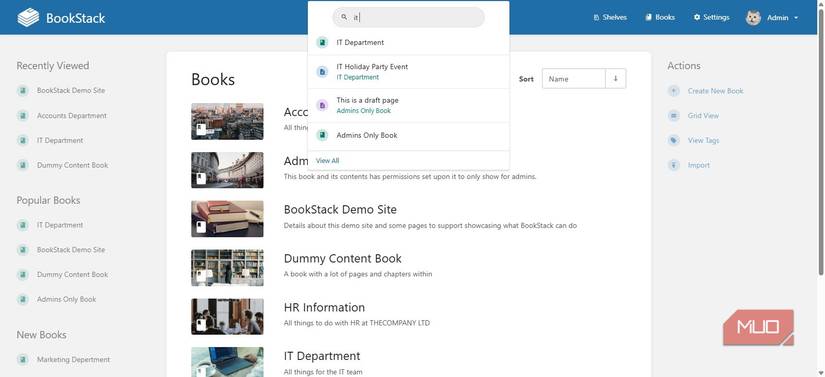Click Create New Book plus icon
825x377 pixels.
[x=673, y=91]
